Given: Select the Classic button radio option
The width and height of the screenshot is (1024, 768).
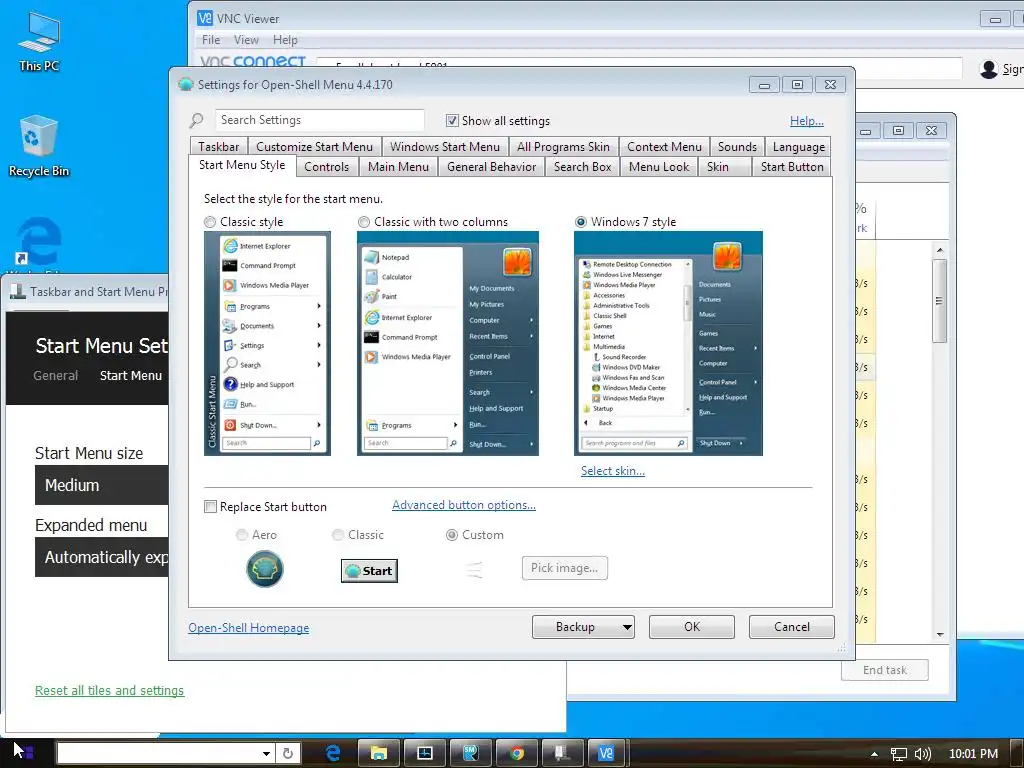Looking at the screenshot, I should click(x=338, y=535).
